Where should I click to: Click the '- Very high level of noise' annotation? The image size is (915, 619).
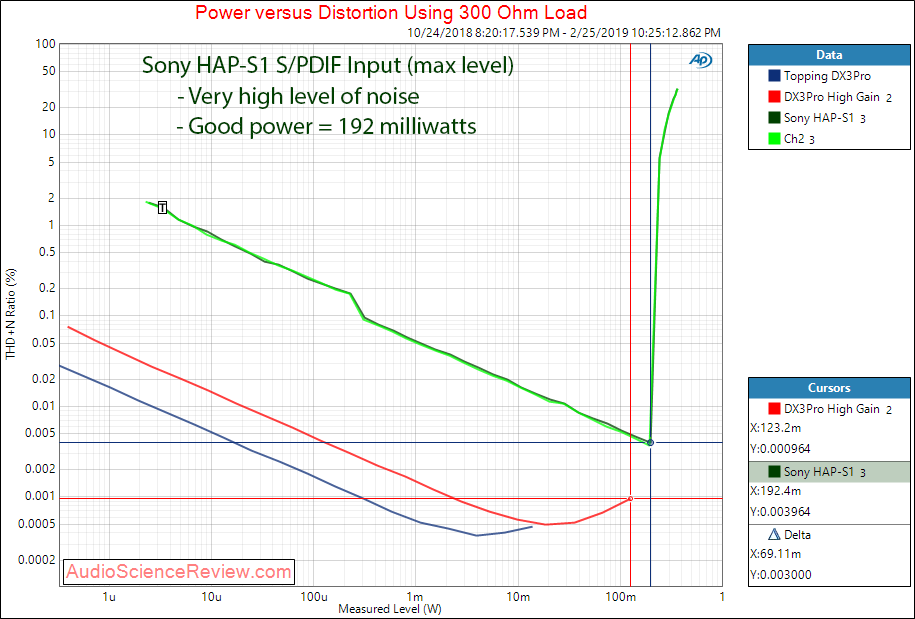tap(298, 95)
